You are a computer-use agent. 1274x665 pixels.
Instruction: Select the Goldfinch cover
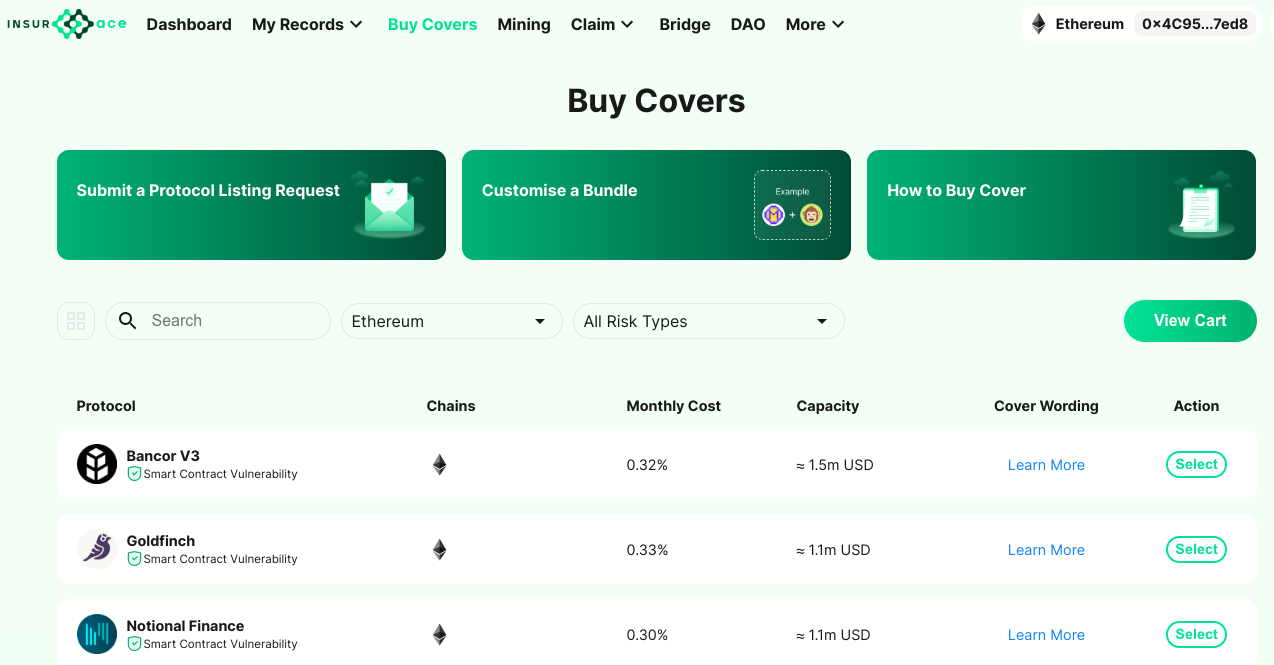click(x=1196, y=549)
